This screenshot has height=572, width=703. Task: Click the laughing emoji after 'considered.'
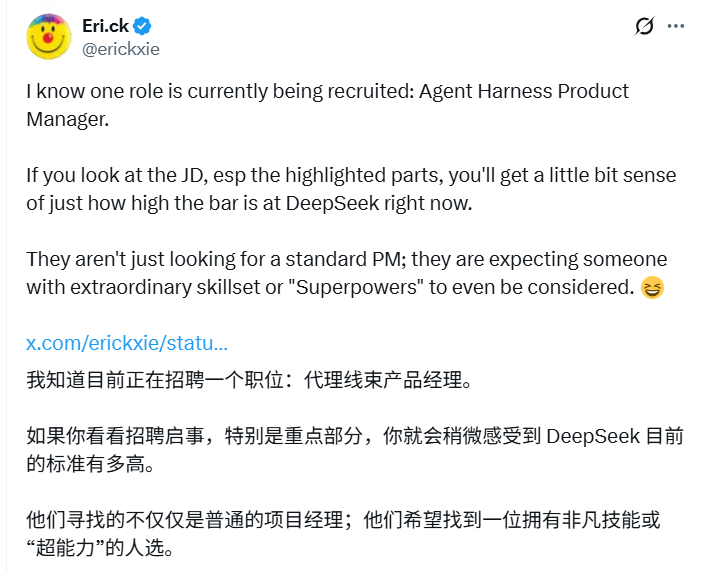coord(652,287)
